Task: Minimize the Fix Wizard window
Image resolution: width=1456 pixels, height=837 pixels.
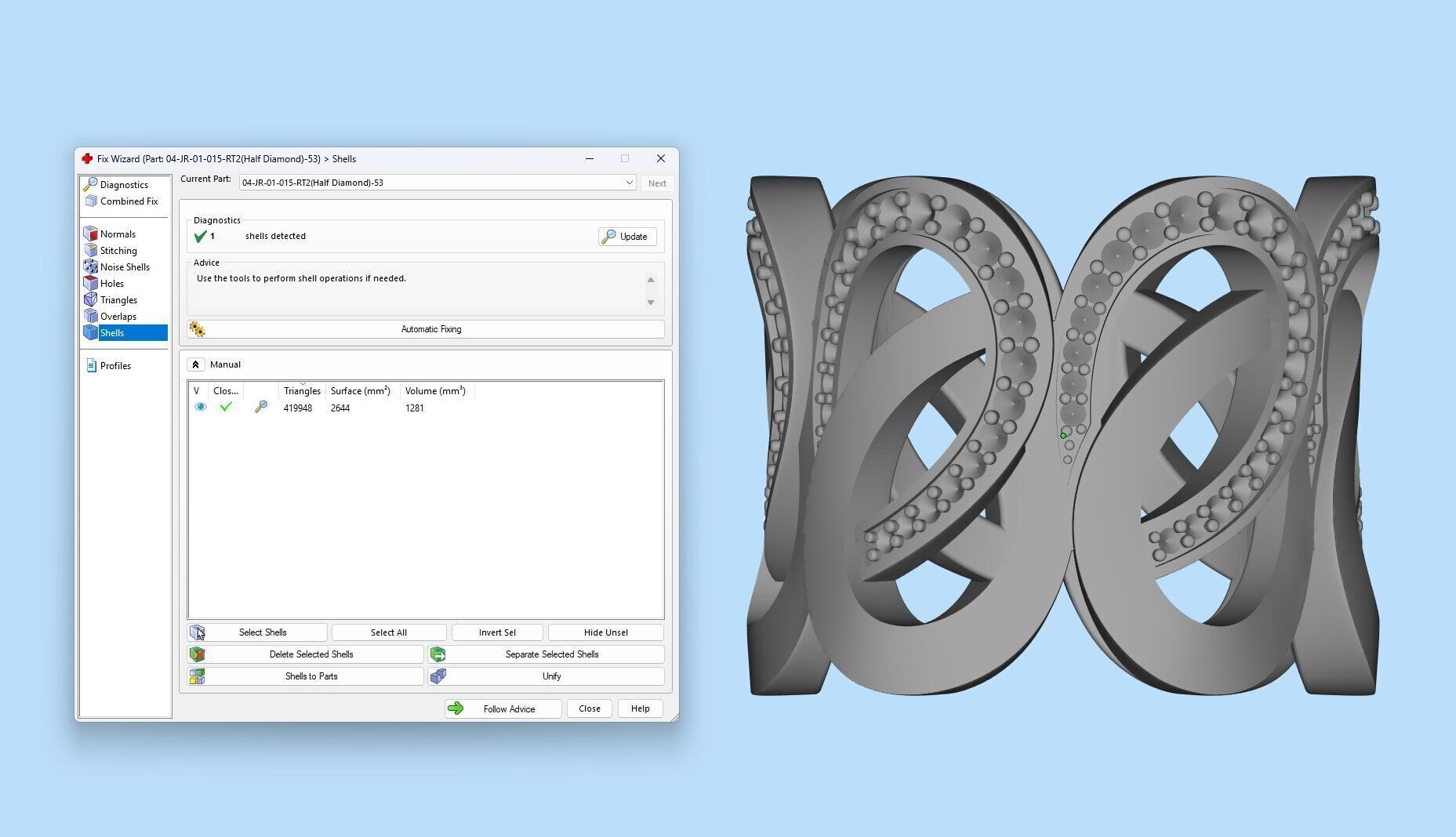Action: tap(590, 158)
